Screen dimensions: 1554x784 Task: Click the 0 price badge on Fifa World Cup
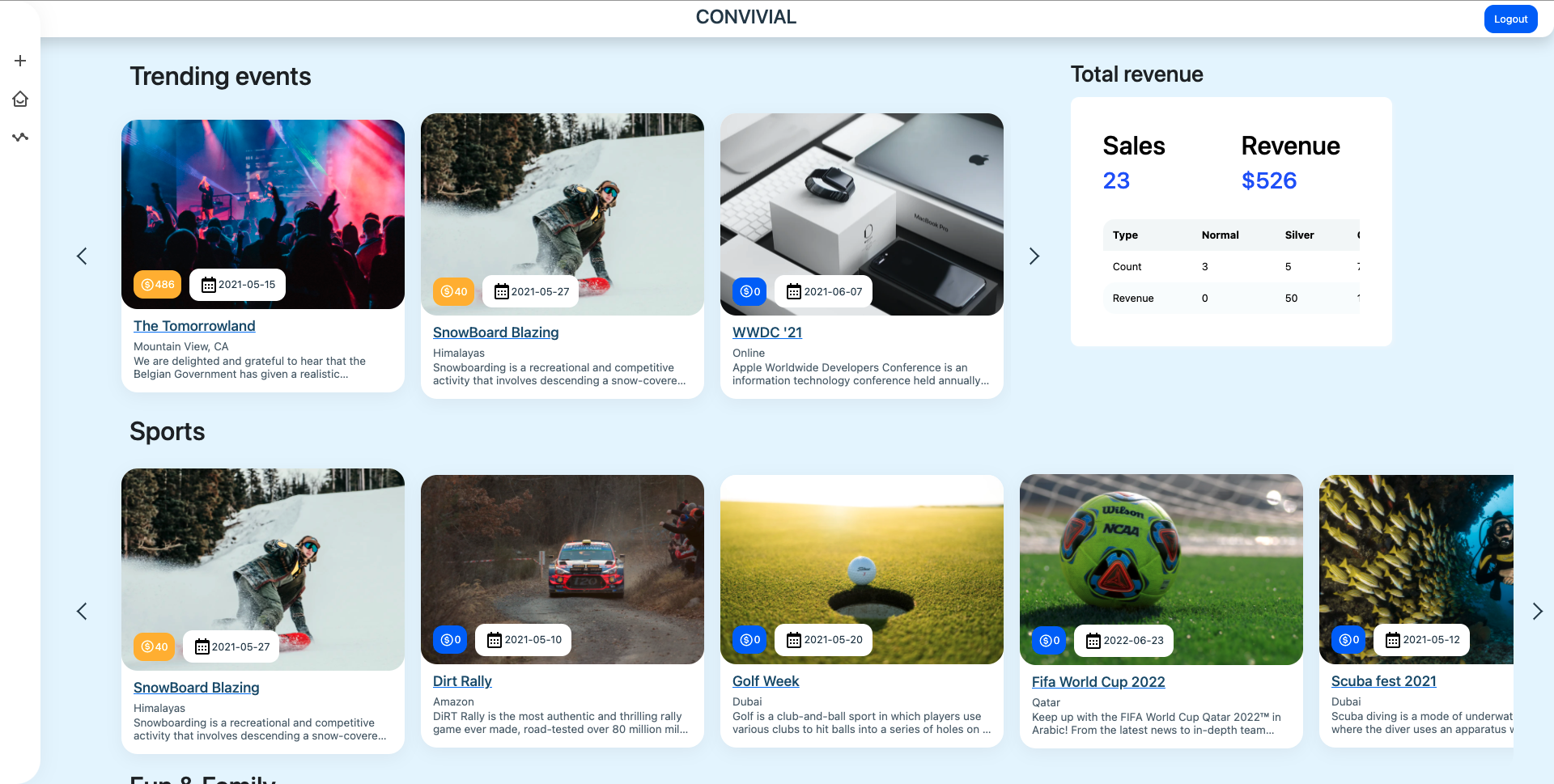click(x=1049, y=641)
